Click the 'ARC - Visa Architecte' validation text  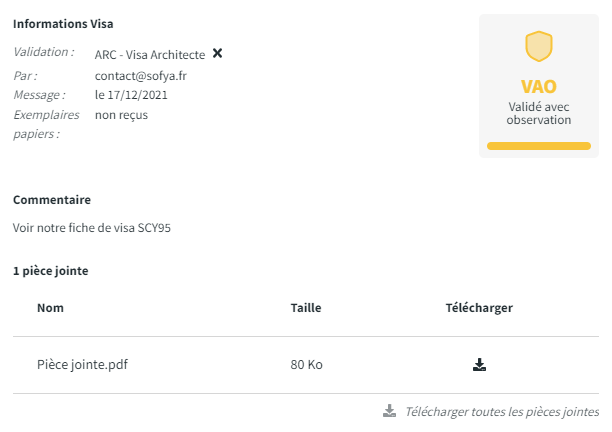(x=150, y=54)
